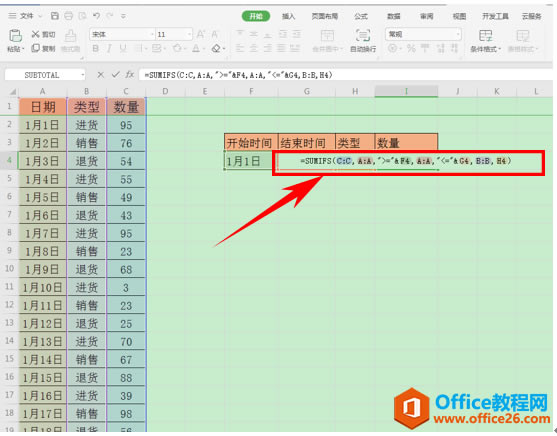
Task: Switch to the 视图 ribbon tab
Action: tap(459, 16)
